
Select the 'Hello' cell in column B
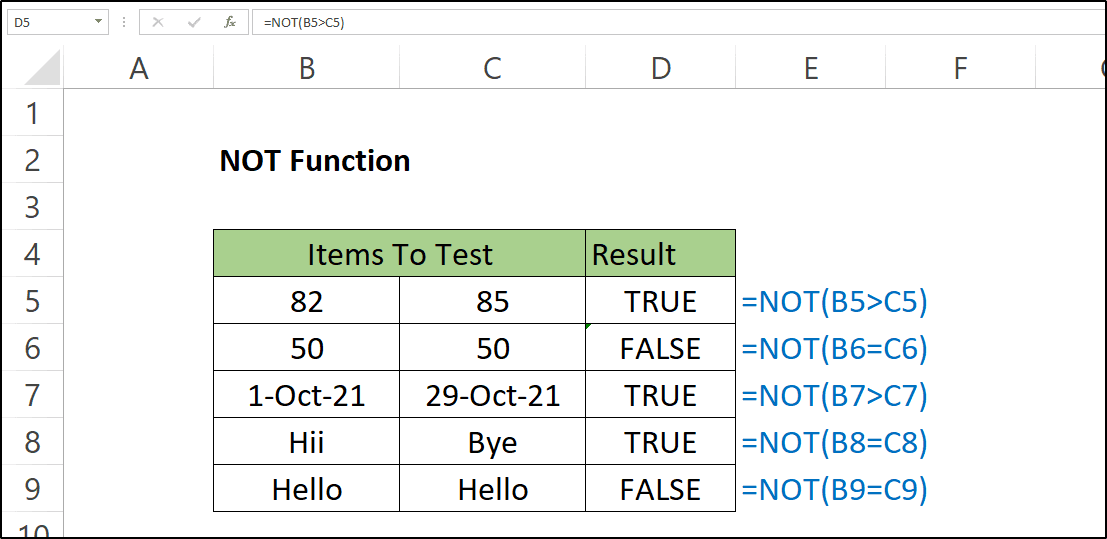pos(306,489)
